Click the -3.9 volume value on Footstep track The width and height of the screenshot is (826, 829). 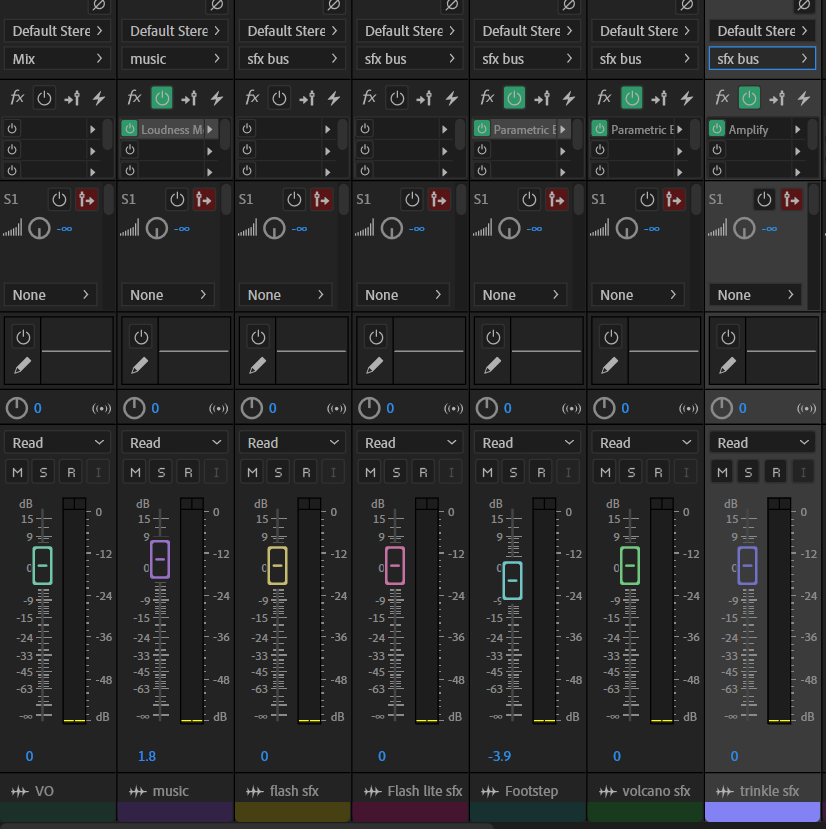pyautogui.click(x=497, y=756)
